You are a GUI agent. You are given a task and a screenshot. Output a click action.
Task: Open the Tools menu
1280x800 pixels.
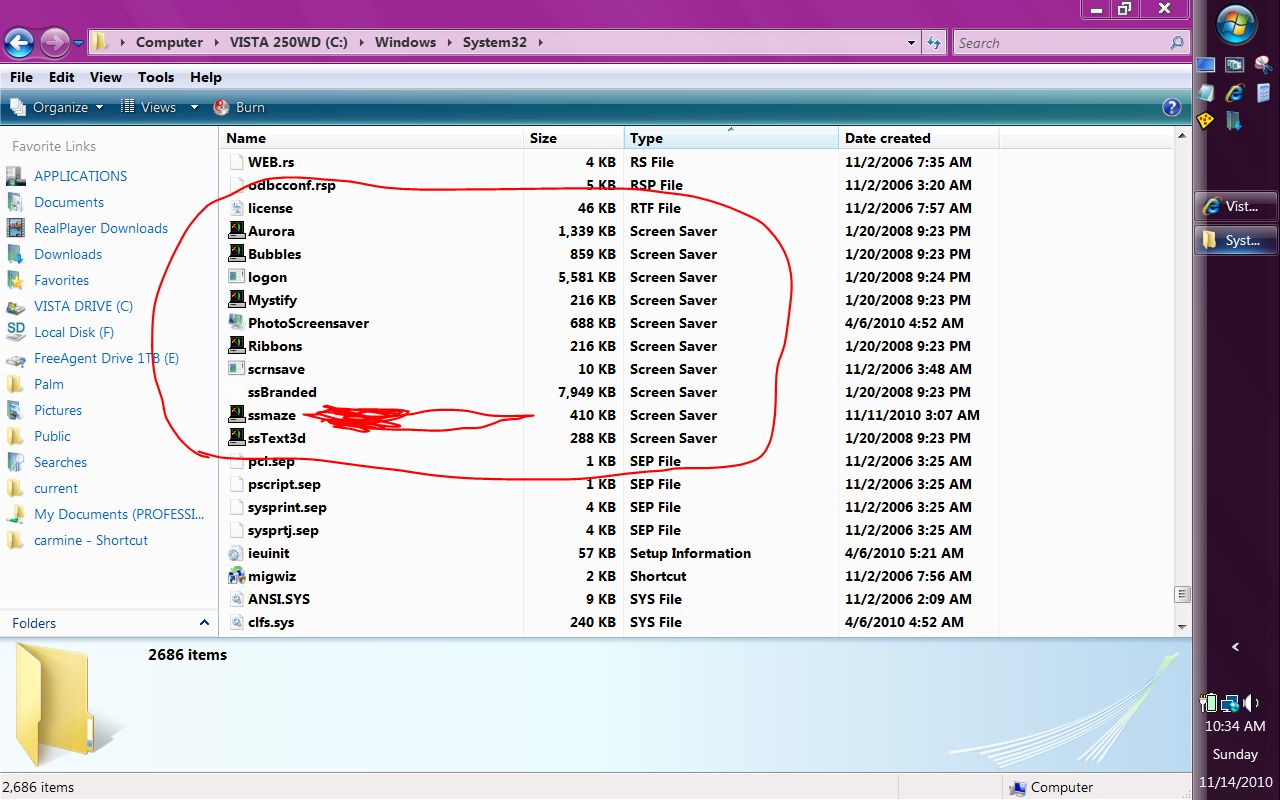(x=156, y=77)
